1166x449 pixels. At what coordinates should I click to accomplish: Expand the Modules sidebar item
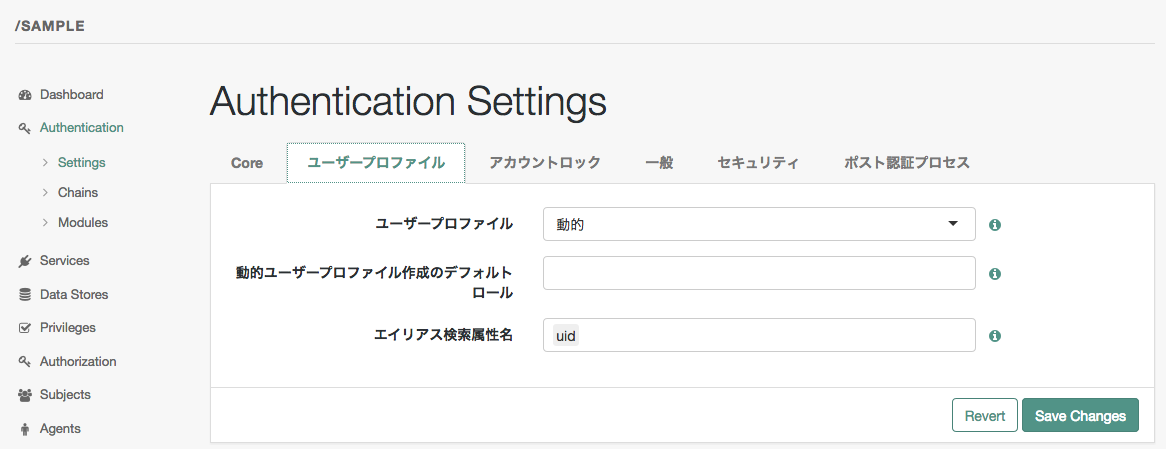pyautogui.click(x=82, y=222)
